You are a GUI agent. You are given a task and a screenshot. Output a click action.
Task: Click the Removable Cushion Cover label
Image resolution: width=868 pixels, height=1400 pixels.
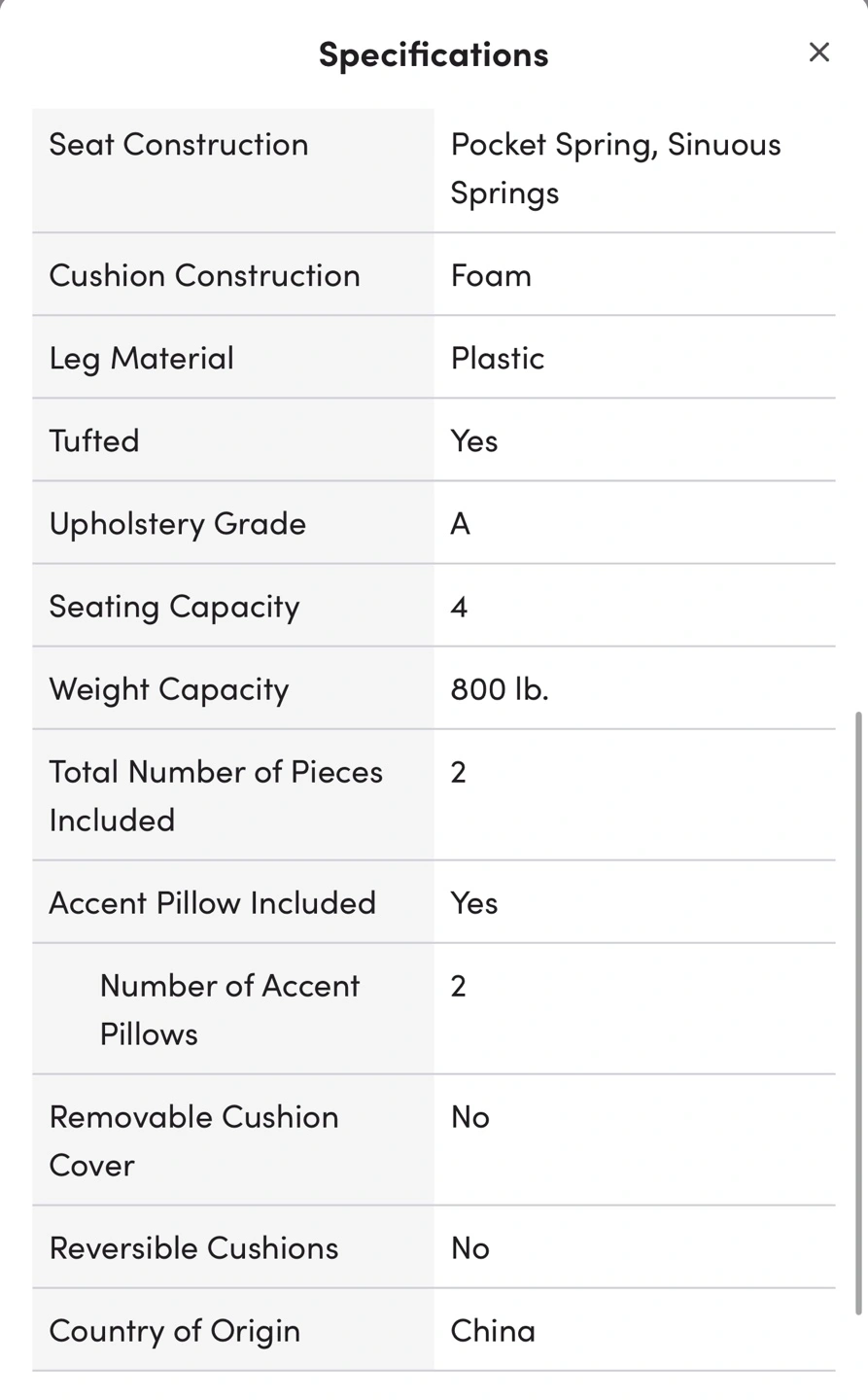click(x=193, y=1140)
